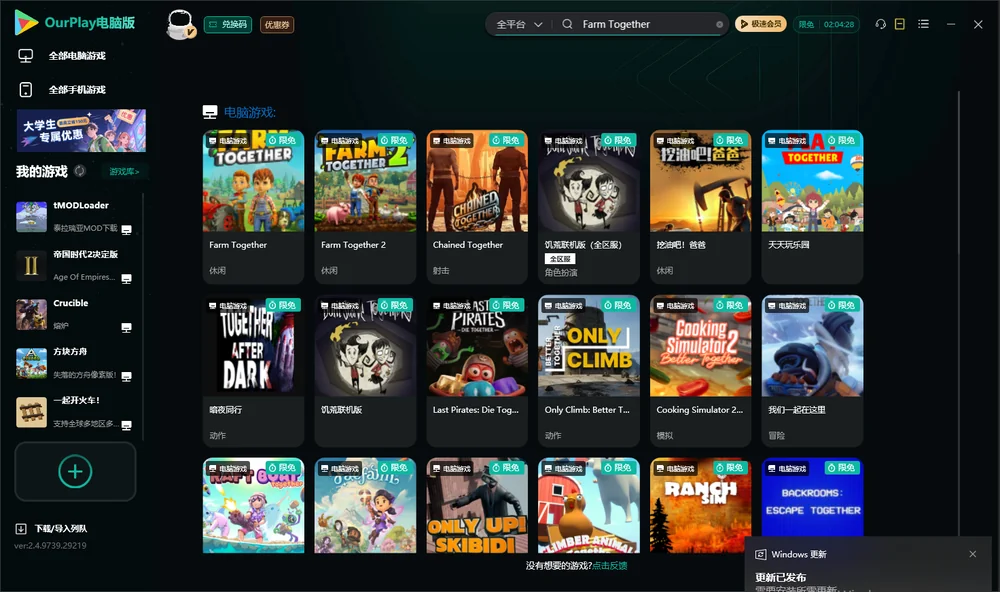This screenshot has height=592, width=1000.
Task: Open the hamburger list menu icon
Action: (923, 24)
